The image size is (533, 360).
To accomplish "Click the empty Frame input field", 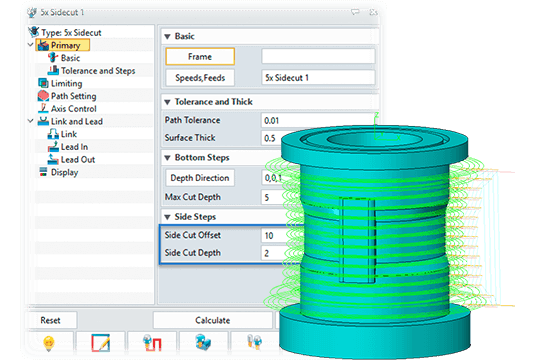I will point(318,56).
